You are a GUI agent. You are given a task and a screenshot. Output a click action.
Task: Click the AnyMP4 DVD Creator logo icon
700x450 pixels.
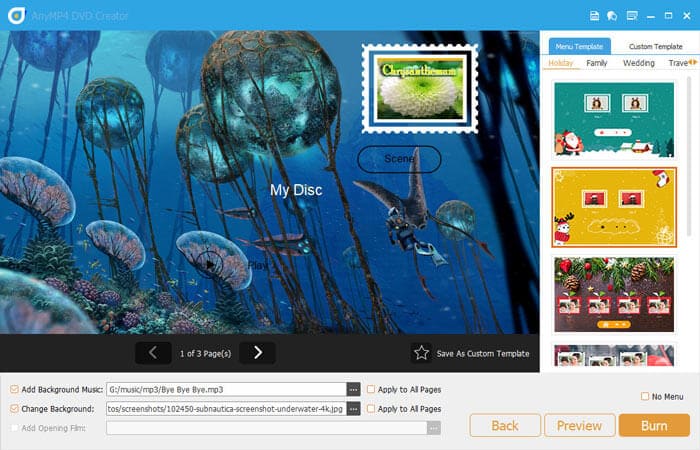16,15
